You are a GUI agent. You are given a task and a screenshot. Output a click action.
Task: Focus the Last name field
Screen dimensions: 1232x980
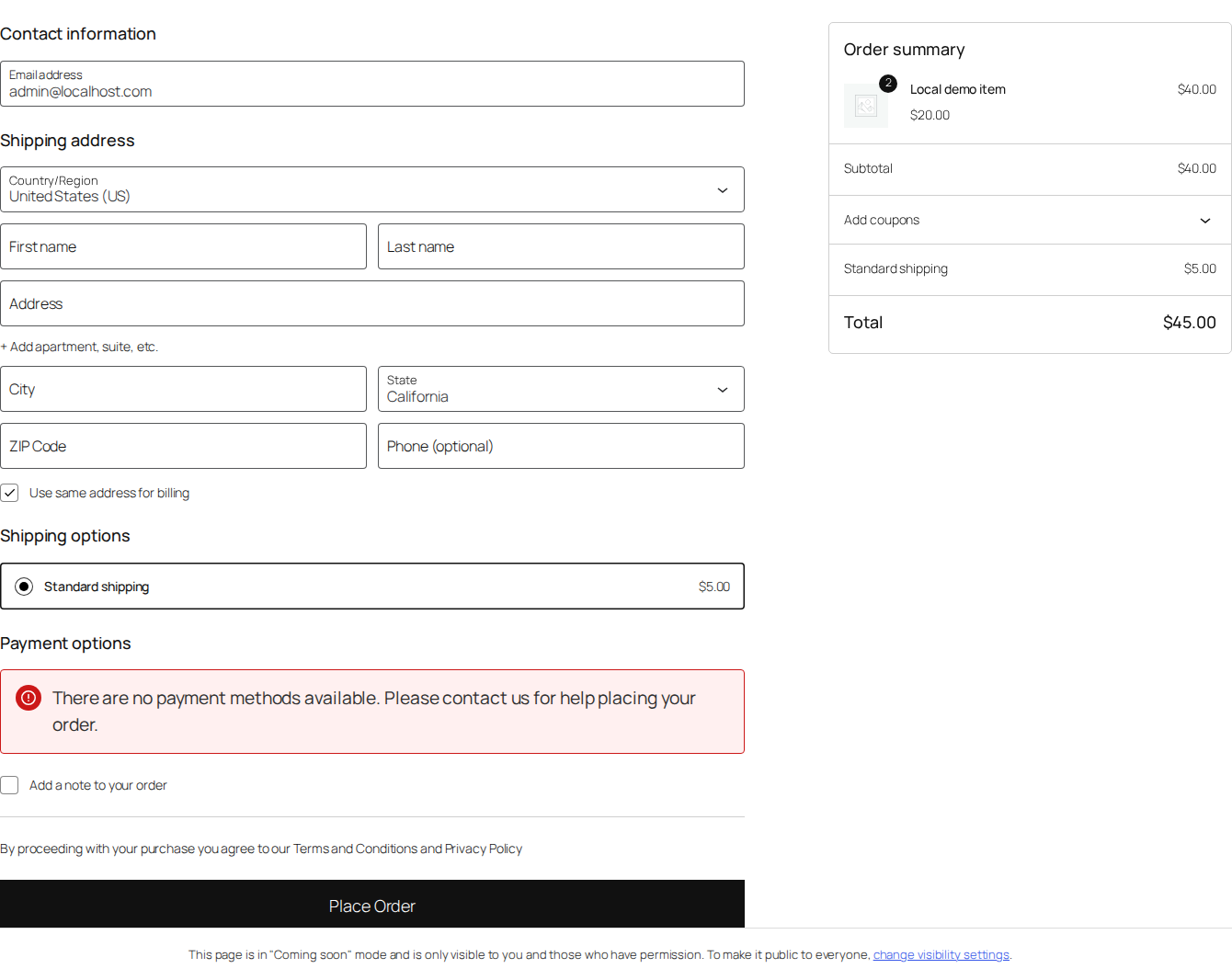click(x=561, y=246)
